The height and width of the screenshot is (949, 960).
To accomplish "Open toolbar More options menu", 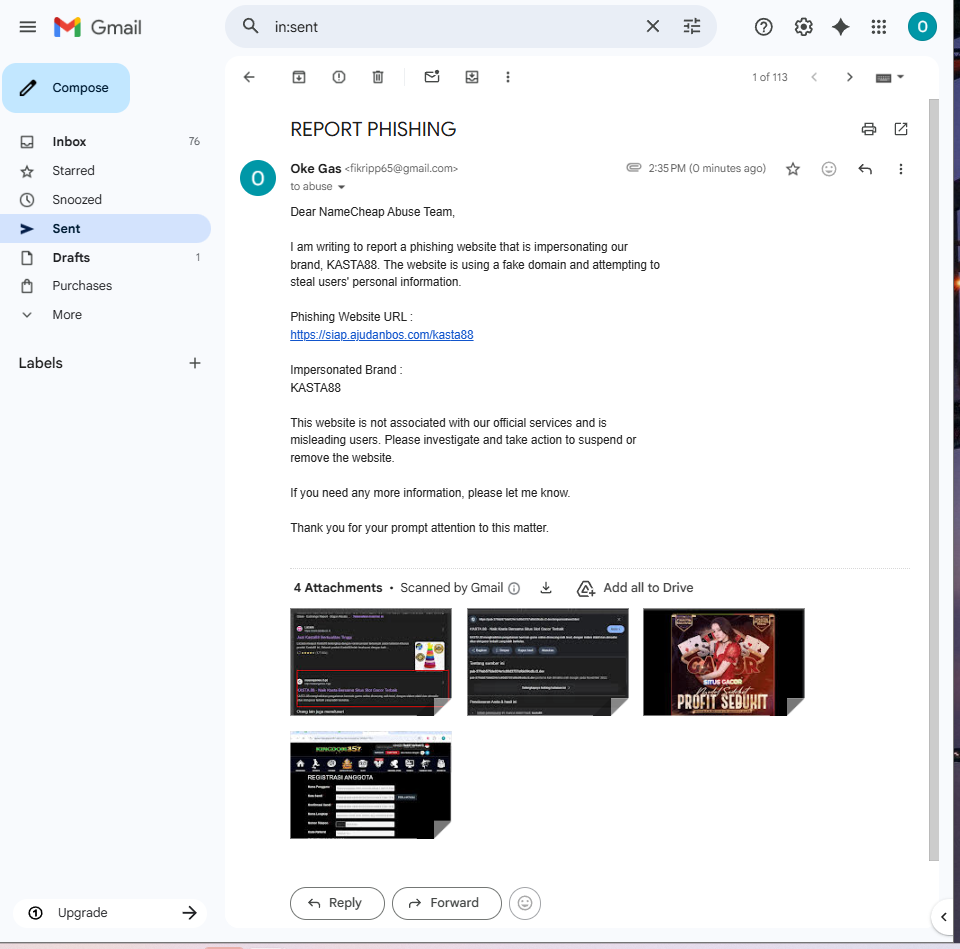I will tap(508, 77).
